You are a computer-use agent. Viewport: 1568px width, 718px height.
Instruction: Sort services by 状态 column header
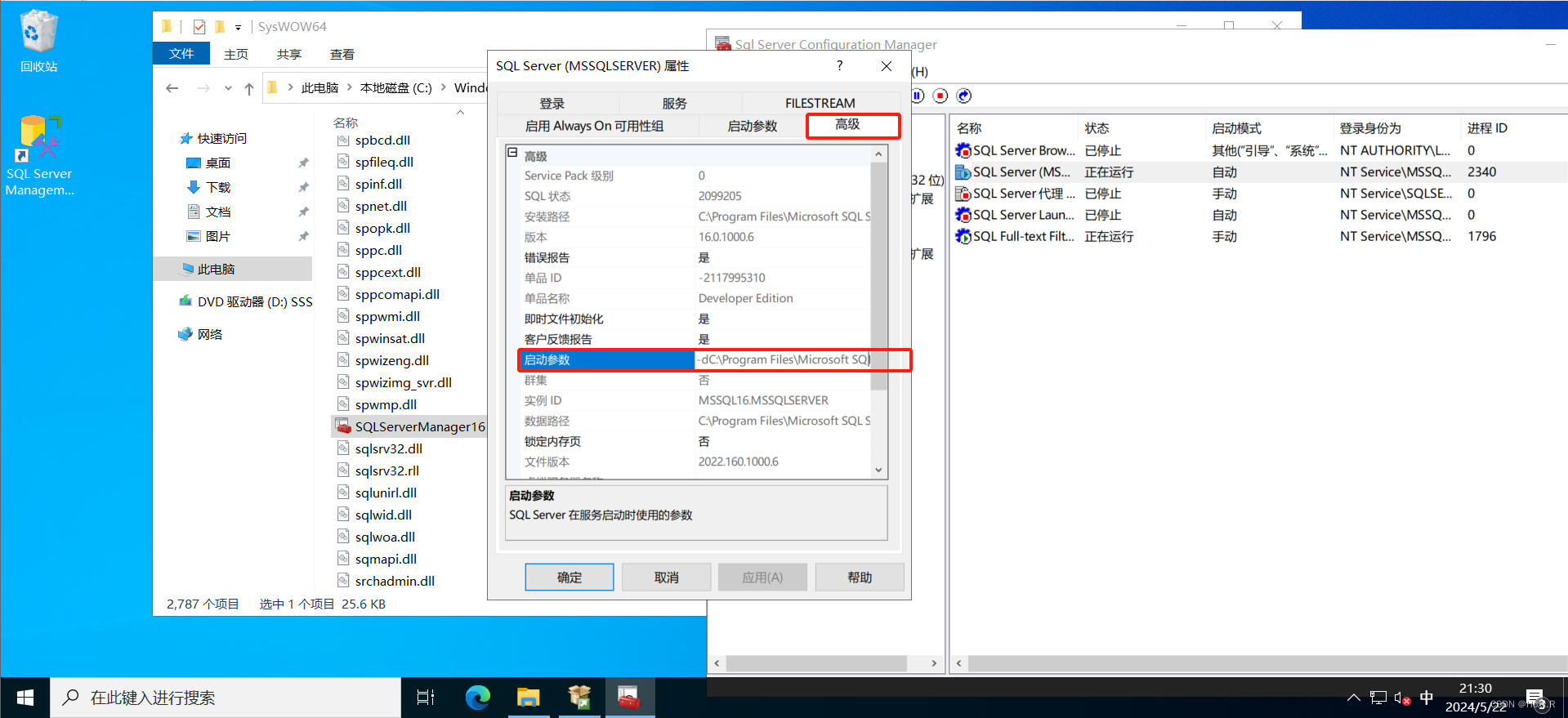tap(1141, 128)
